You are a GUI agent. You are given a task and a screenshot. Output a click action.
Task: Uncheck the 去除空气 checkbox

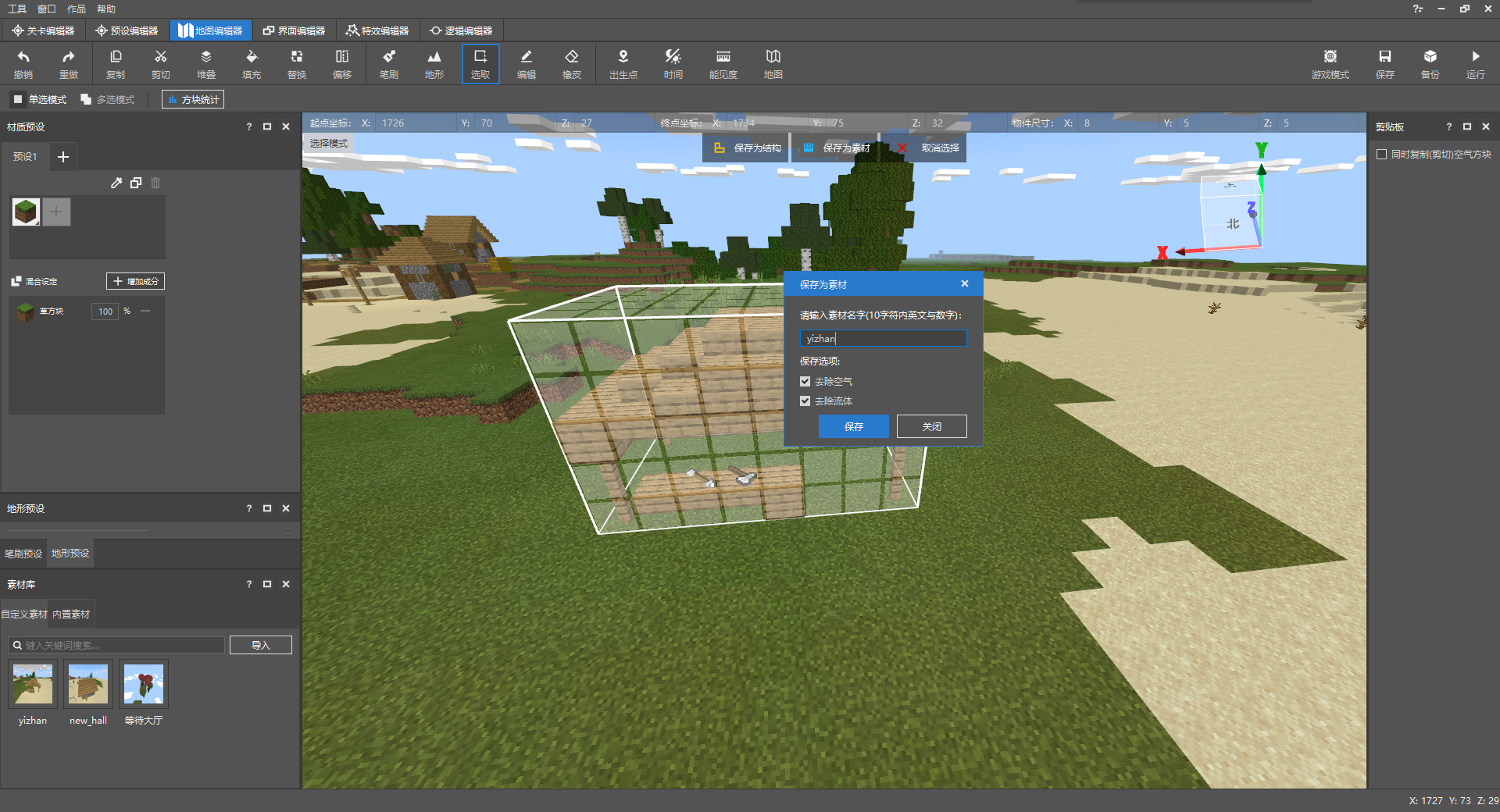click(805, 382)
